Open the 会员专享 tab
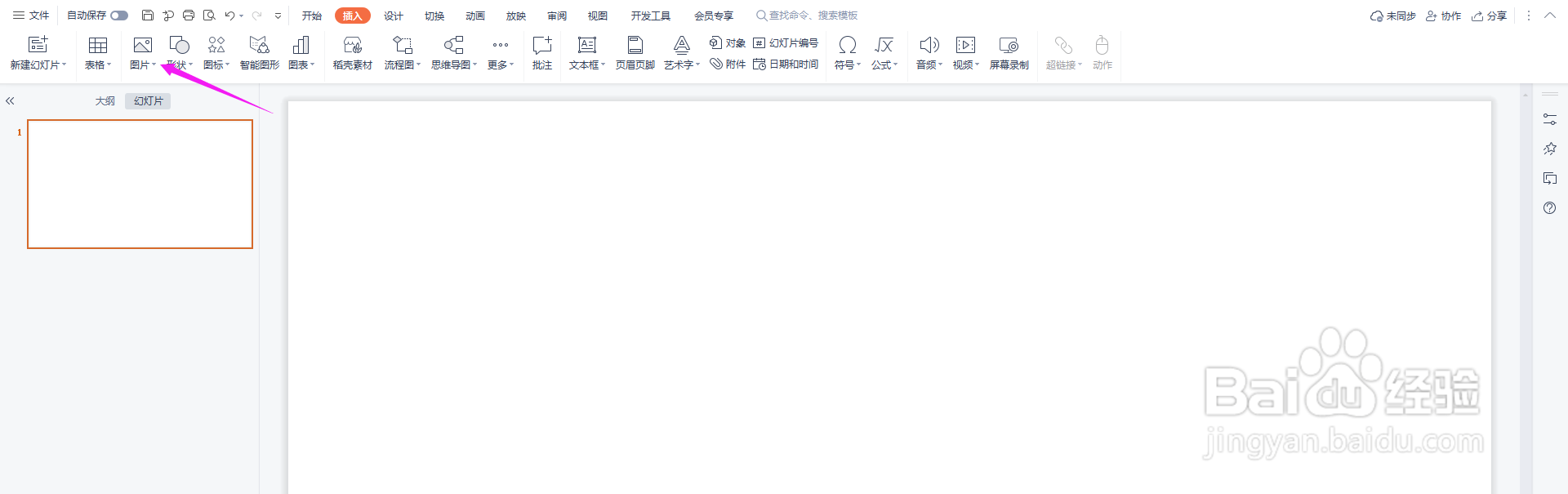Image resolution: width=1568 pixels, height=494 pixels. pos(714,16)
